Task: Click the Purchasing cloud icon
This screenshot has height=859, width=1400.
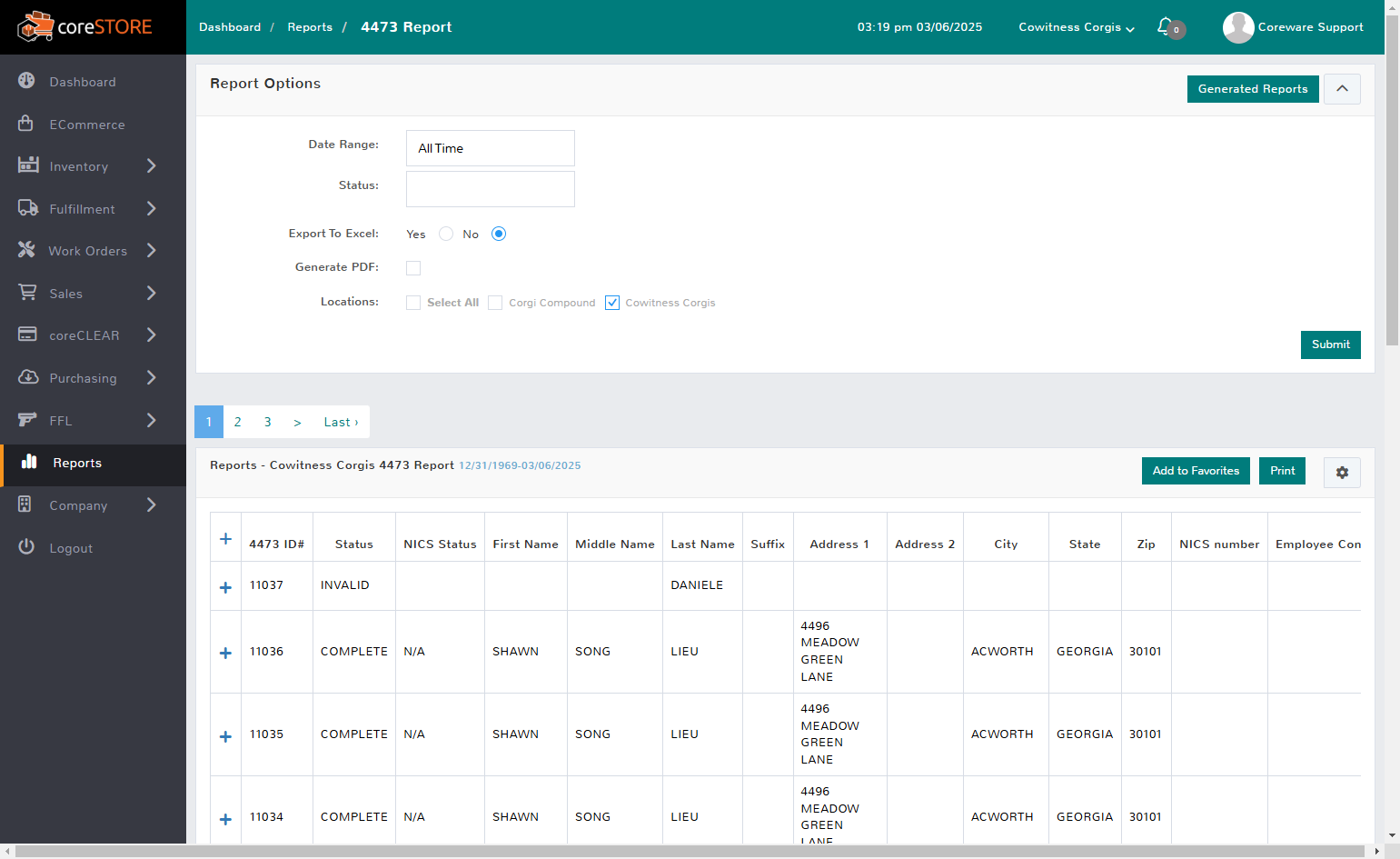Action: (x=28, y=377)
